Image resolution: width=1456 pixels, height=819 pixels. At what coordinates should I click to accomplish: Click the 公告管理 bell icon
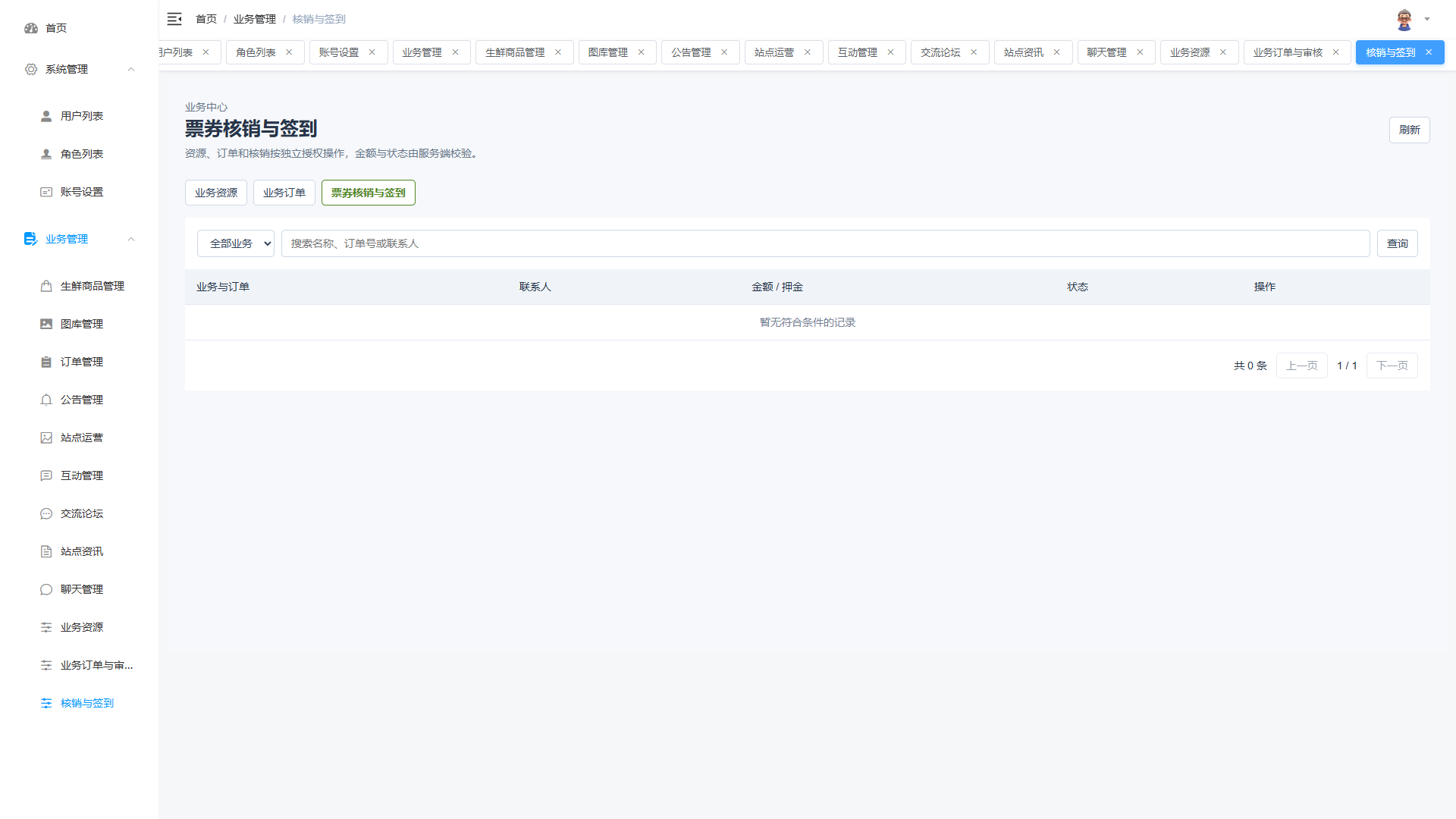(46, 400)
